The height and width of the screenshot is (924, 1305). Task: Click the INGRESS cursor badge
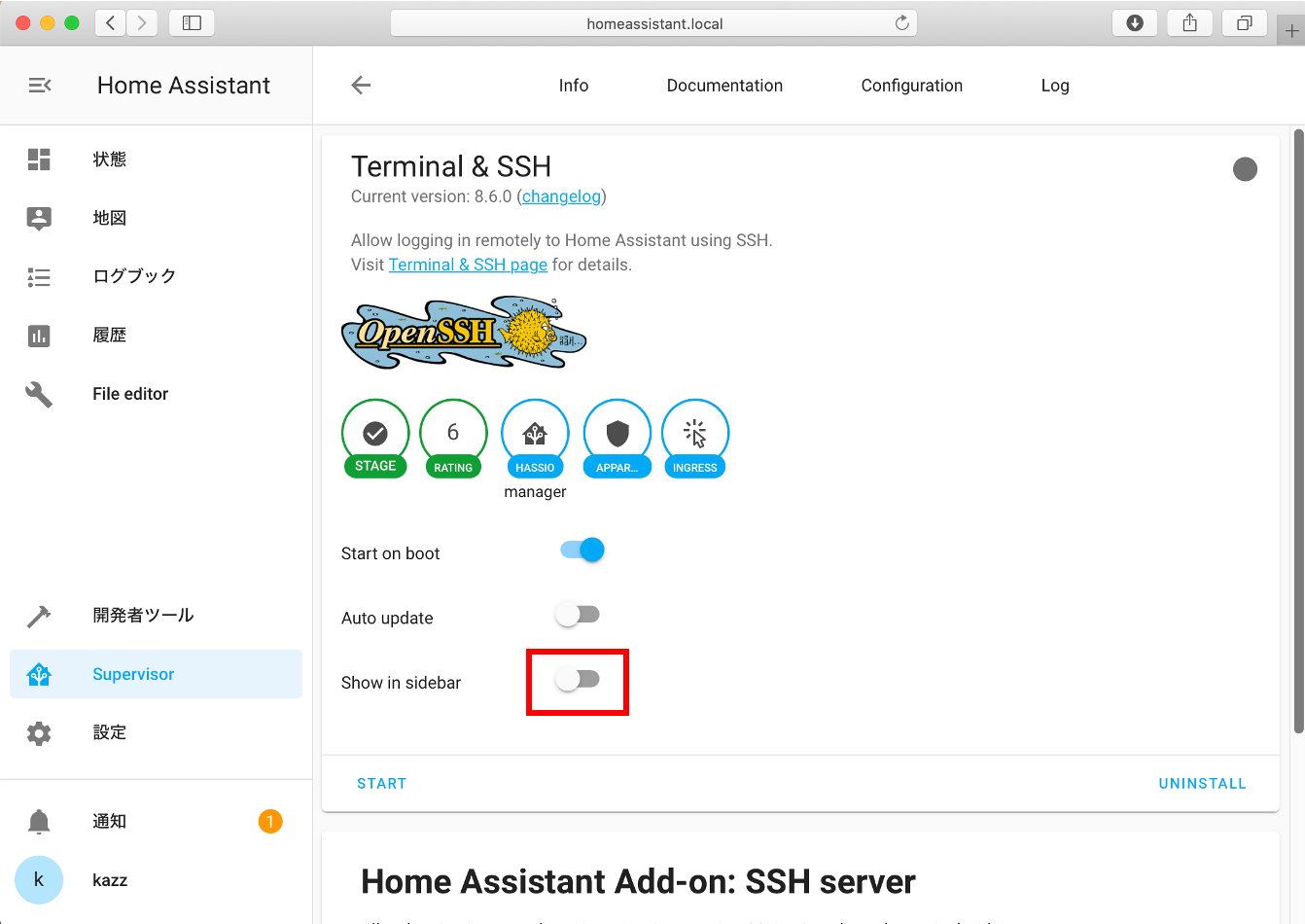(695, 439)
